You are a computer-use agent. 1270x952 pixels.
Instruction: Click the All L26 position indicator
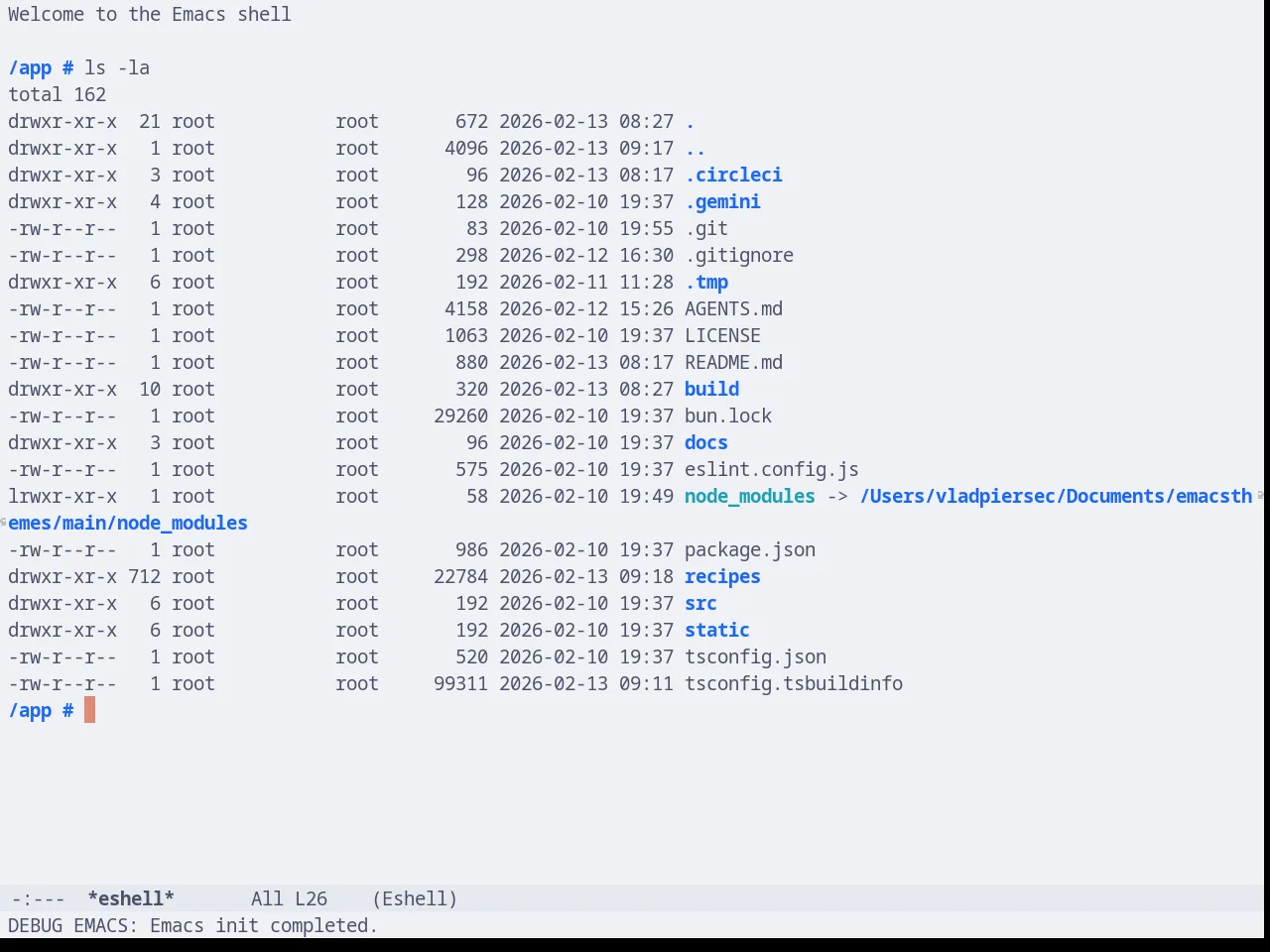click(x=289, y=898)
